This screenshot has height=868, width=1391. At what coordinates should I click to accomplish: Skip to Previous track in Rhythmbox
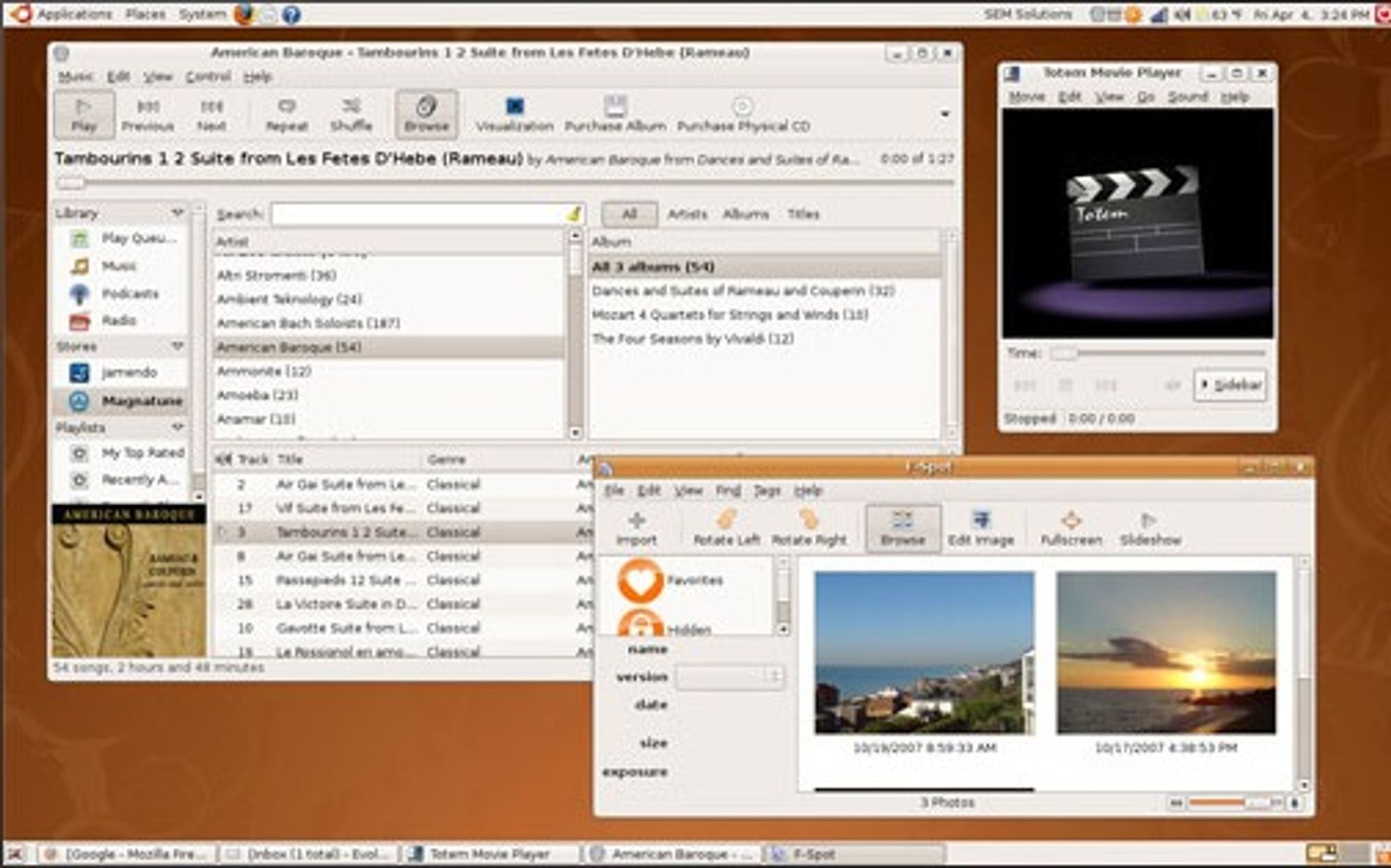147,115
